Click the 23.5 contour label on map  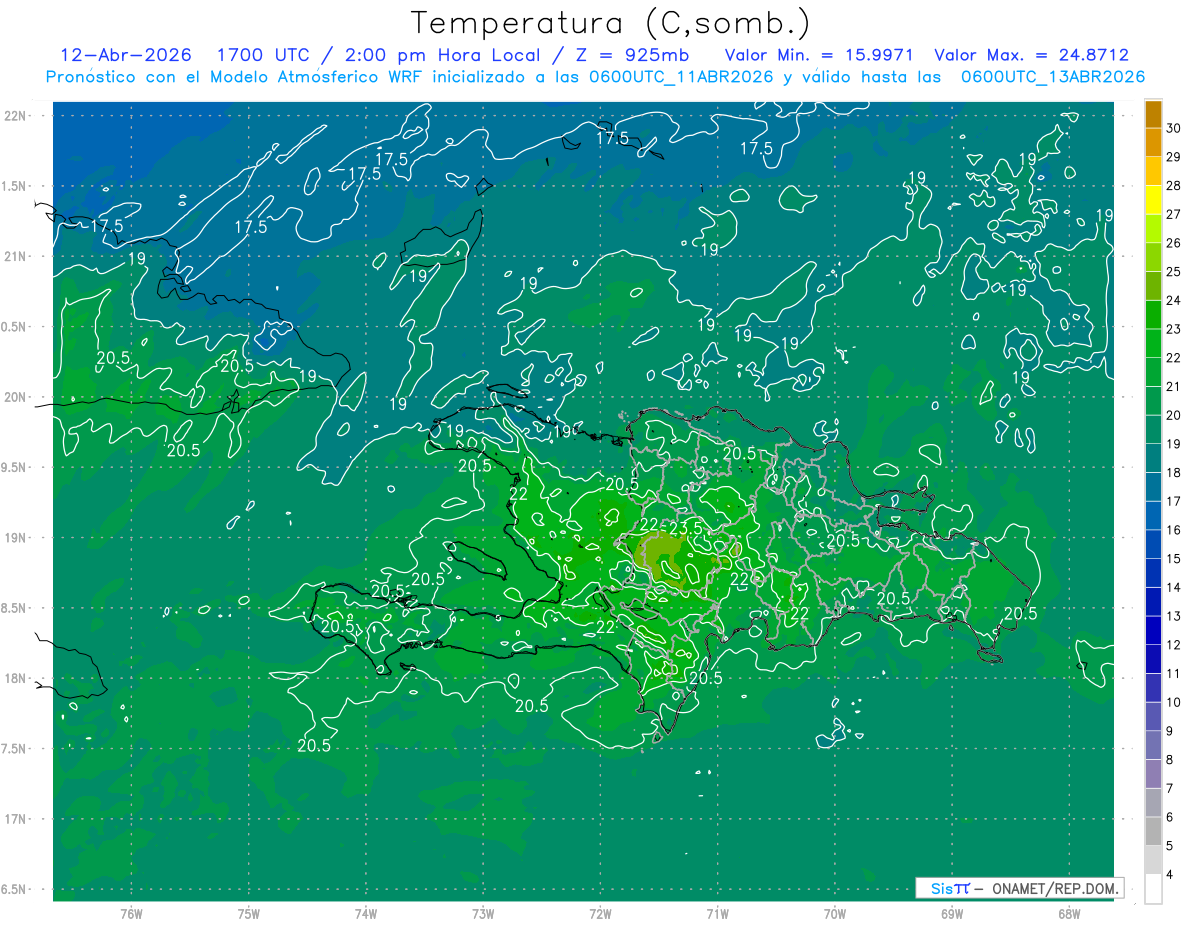coord(686,526)
